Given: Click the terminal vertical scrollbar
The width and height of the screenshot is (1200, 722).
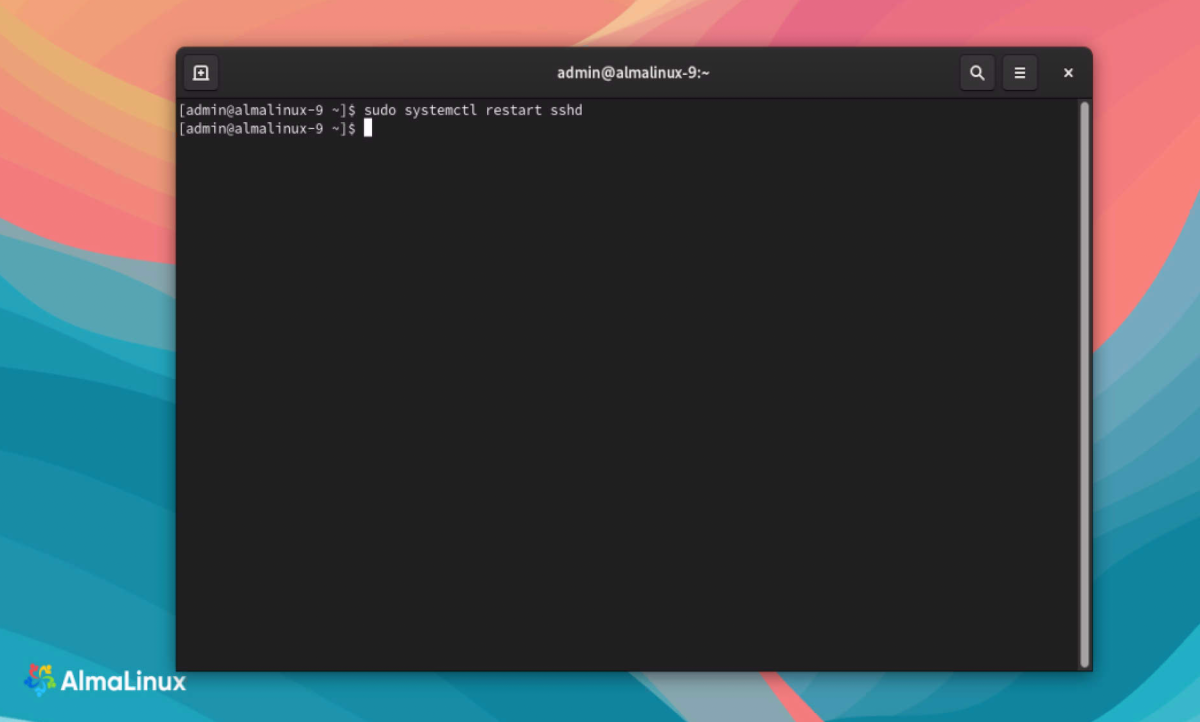Looking at the screenshot, I should (1085, 384).
